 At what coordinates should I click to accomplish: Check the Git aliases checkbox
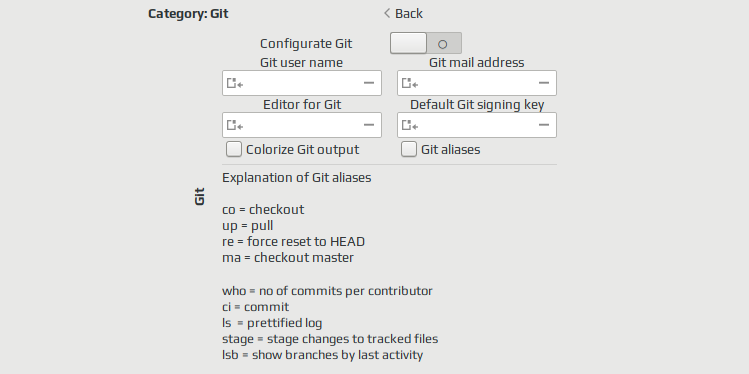408,150
